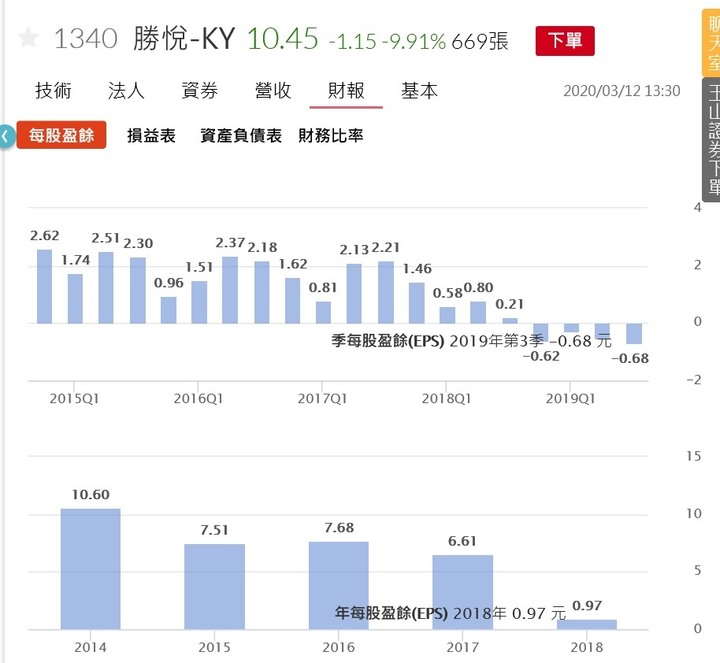Click the percent change -9.91%

414,41
